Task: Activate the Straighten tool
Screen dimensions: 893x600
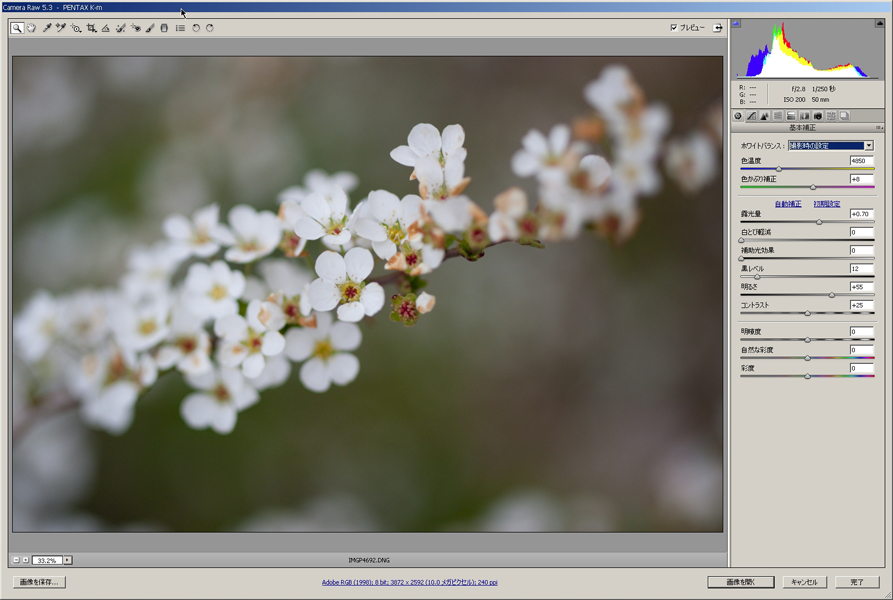Action: coord(106,28)
